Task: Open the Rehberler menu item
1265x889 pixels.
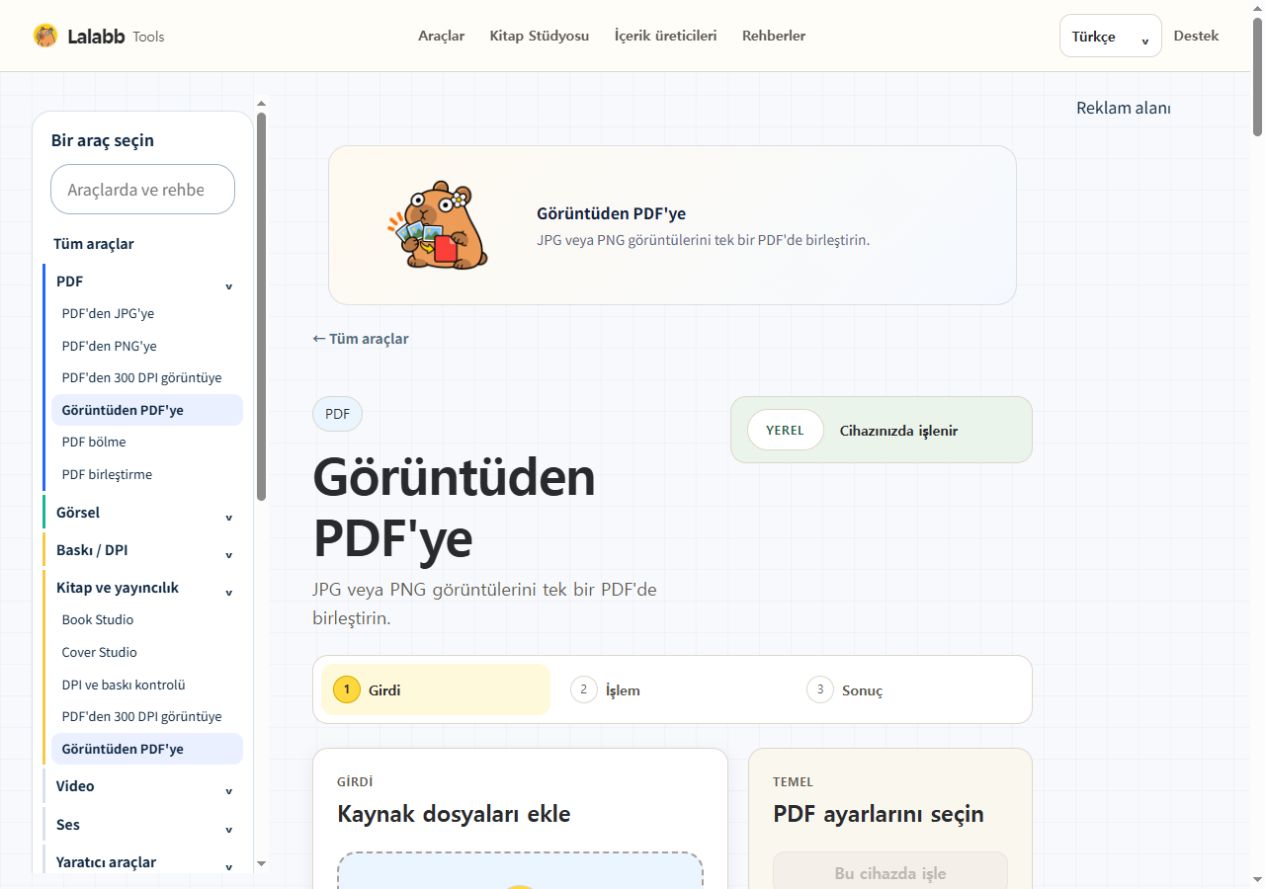Action: (773, 36)
